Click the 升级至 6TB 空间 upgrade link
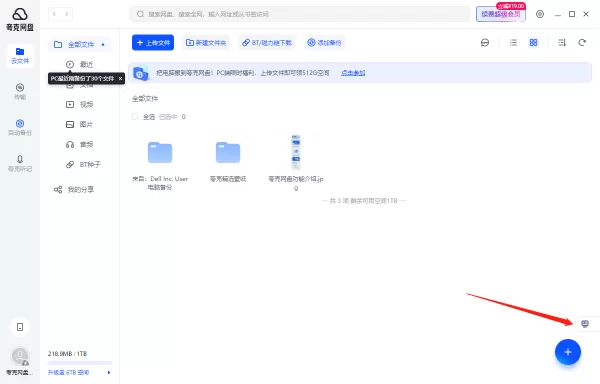Screen dimensions: 600x384 click(68, 373)
